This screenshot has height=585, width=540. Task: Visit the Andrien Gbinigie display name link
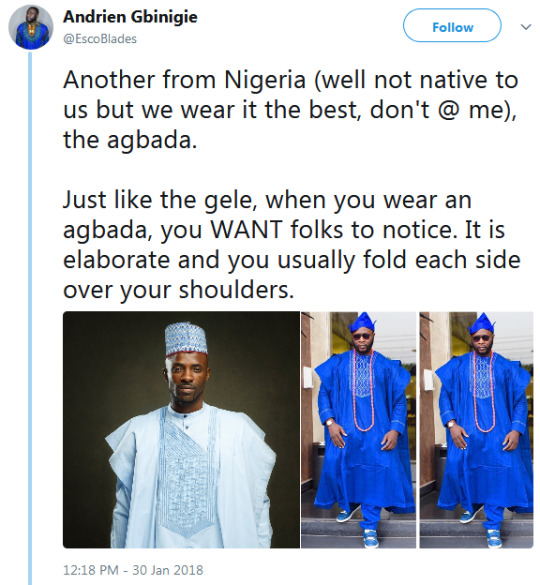(x=130, y=17)
